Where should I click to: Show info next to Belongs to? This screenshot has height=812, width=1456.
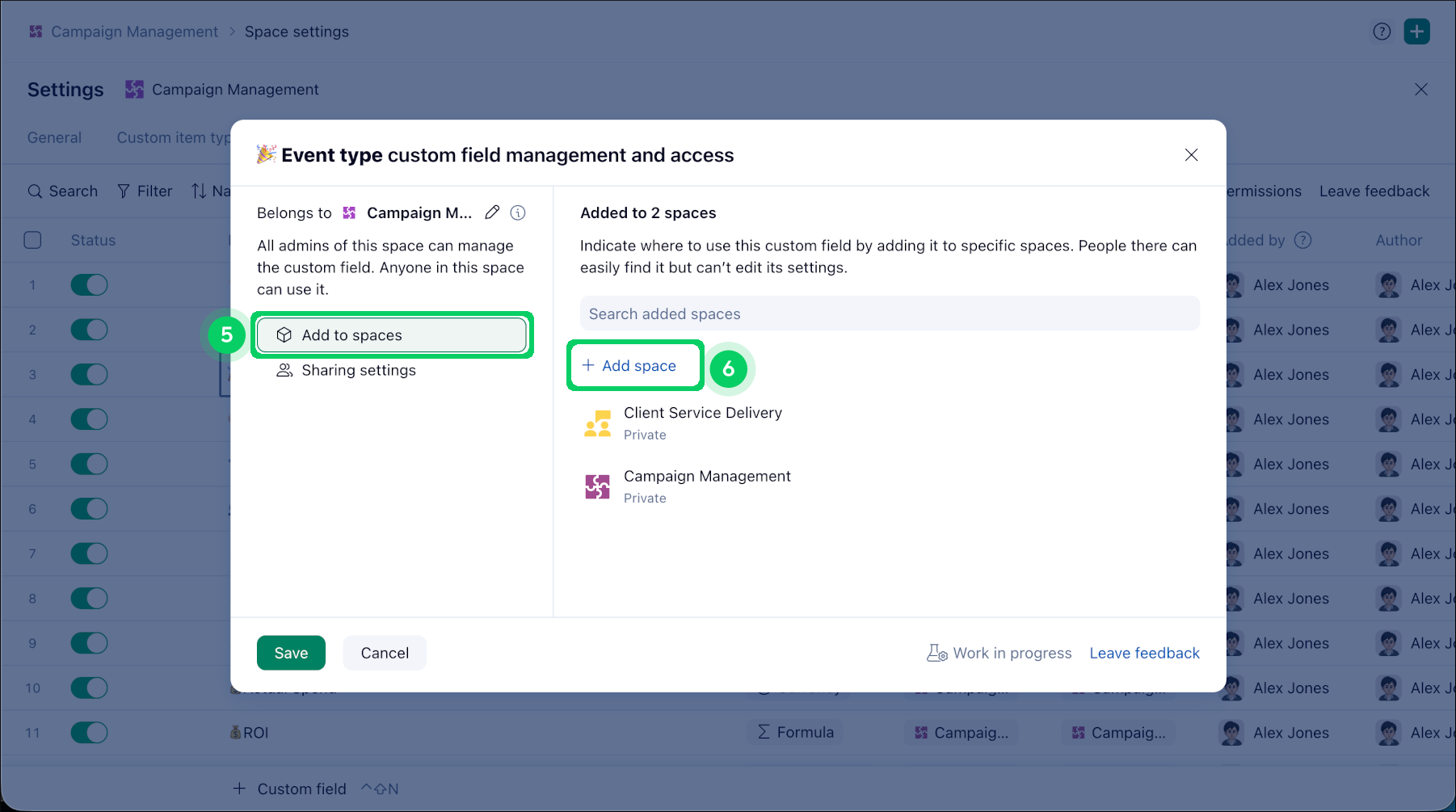pyautogui.click(x=518, y=212)
